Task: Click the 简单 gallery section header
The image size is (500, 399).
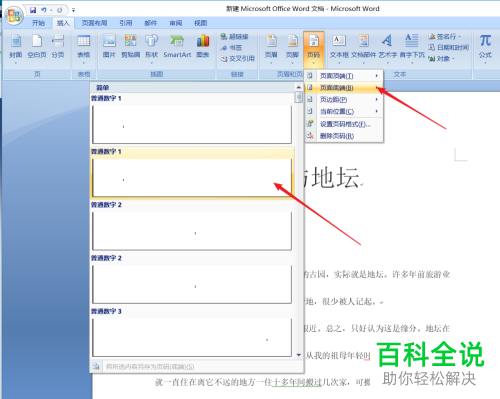Action: pyautogui.click(x=103, y=88)
